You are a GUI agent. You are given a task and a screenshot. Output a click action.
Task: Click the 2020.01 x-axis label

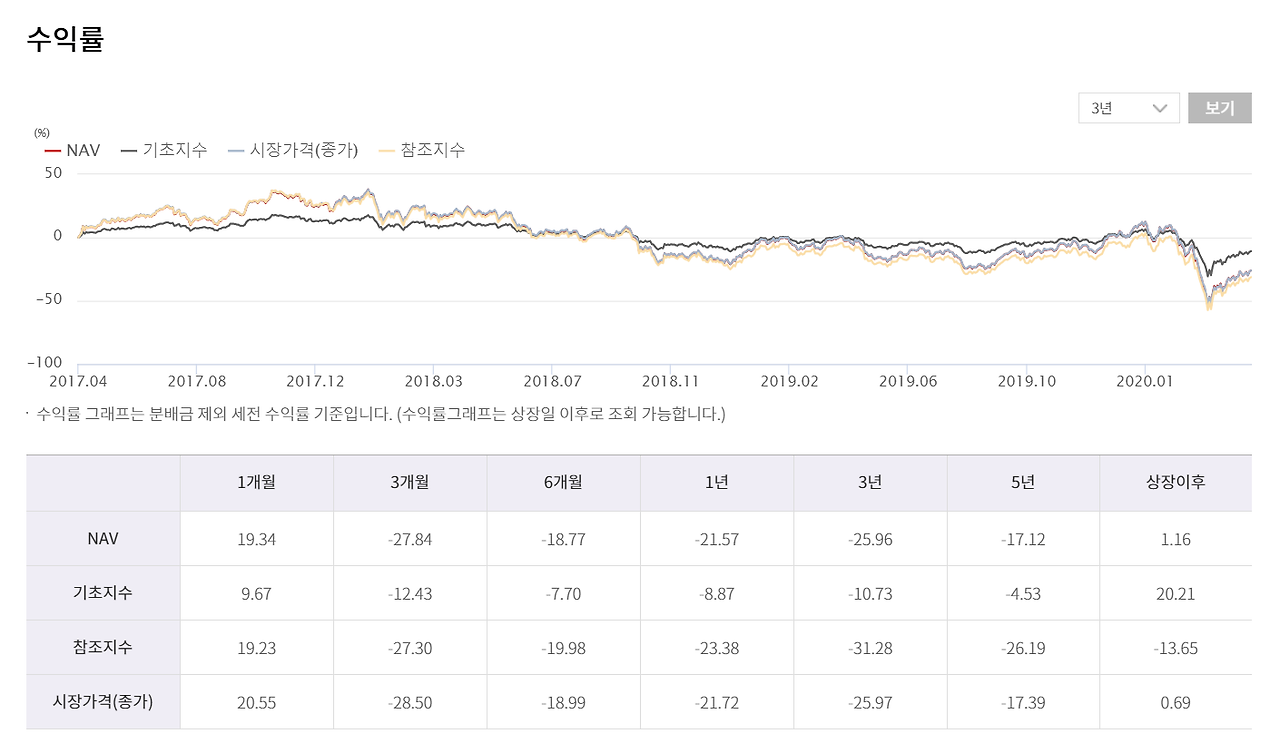1145,381
